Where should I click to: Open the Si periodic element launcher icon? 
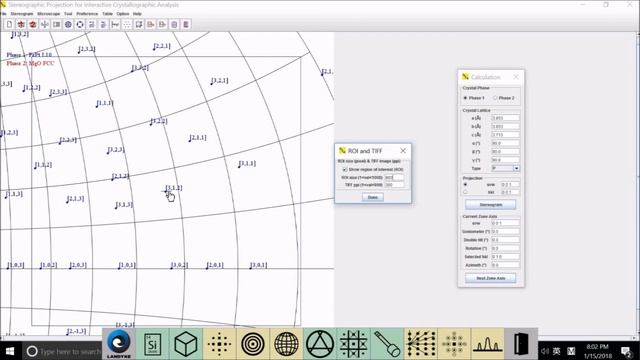point(152,344)
